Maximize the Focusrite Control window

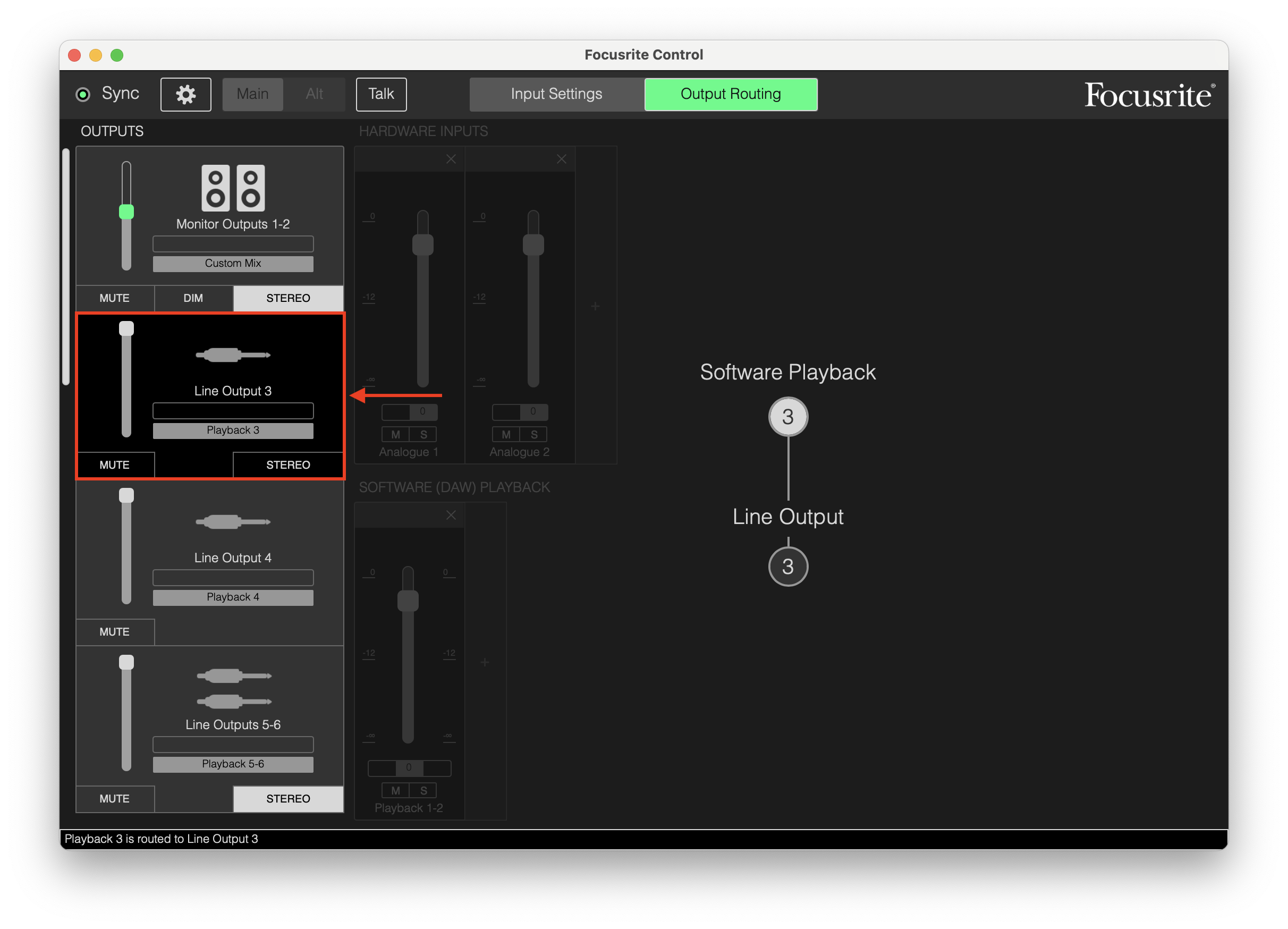click(117, 55)
